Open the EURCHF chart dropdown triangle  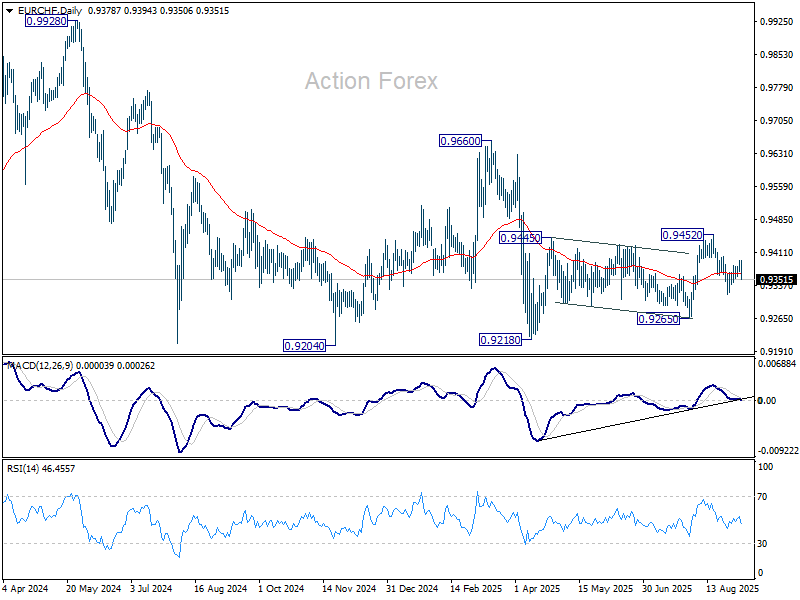tap(9, 11)
